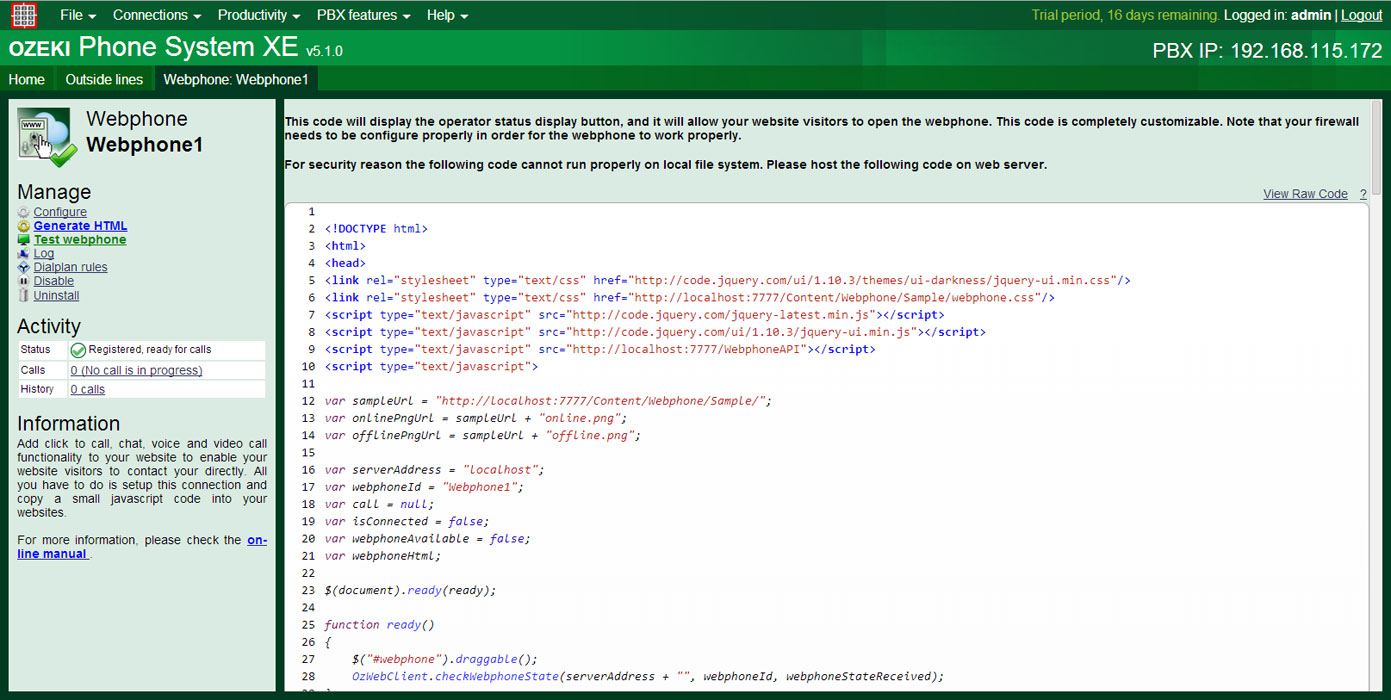Image resolution: width=1391 pixels, height=700 pixels.
Task: Open the Log link
Action: pos(44,254)
